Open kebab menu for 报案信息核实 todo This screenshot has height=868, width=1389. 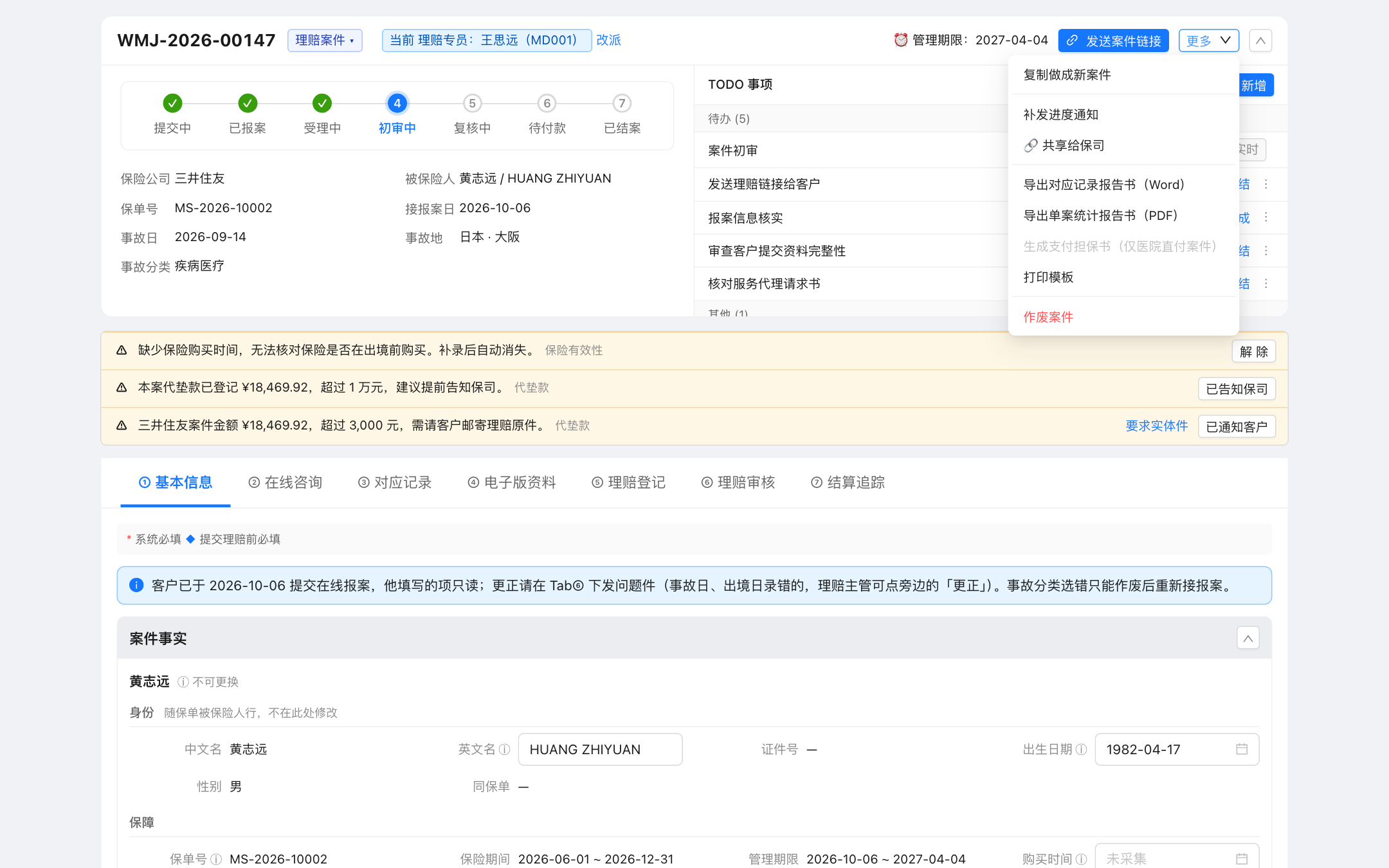tap(1266, 217)
